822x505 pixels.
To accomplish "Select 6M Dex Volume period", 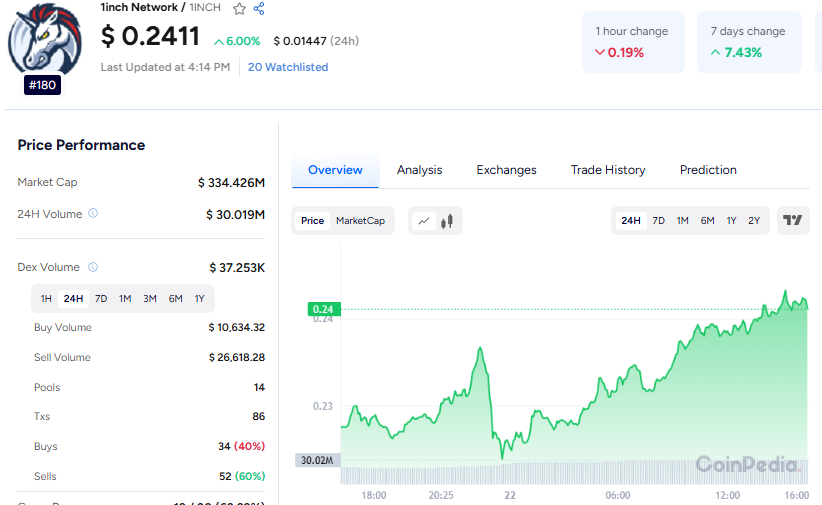I will (x=176, y=298).
